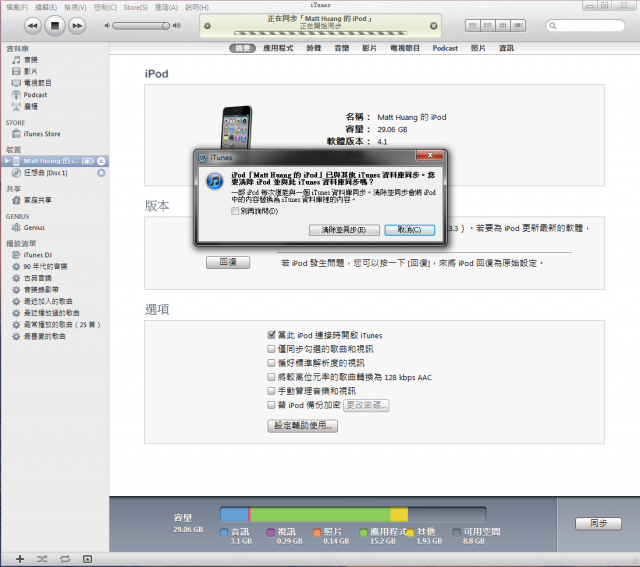
Task: Expand the Matt Huang iPod device tree
Action: click(7, 161)
